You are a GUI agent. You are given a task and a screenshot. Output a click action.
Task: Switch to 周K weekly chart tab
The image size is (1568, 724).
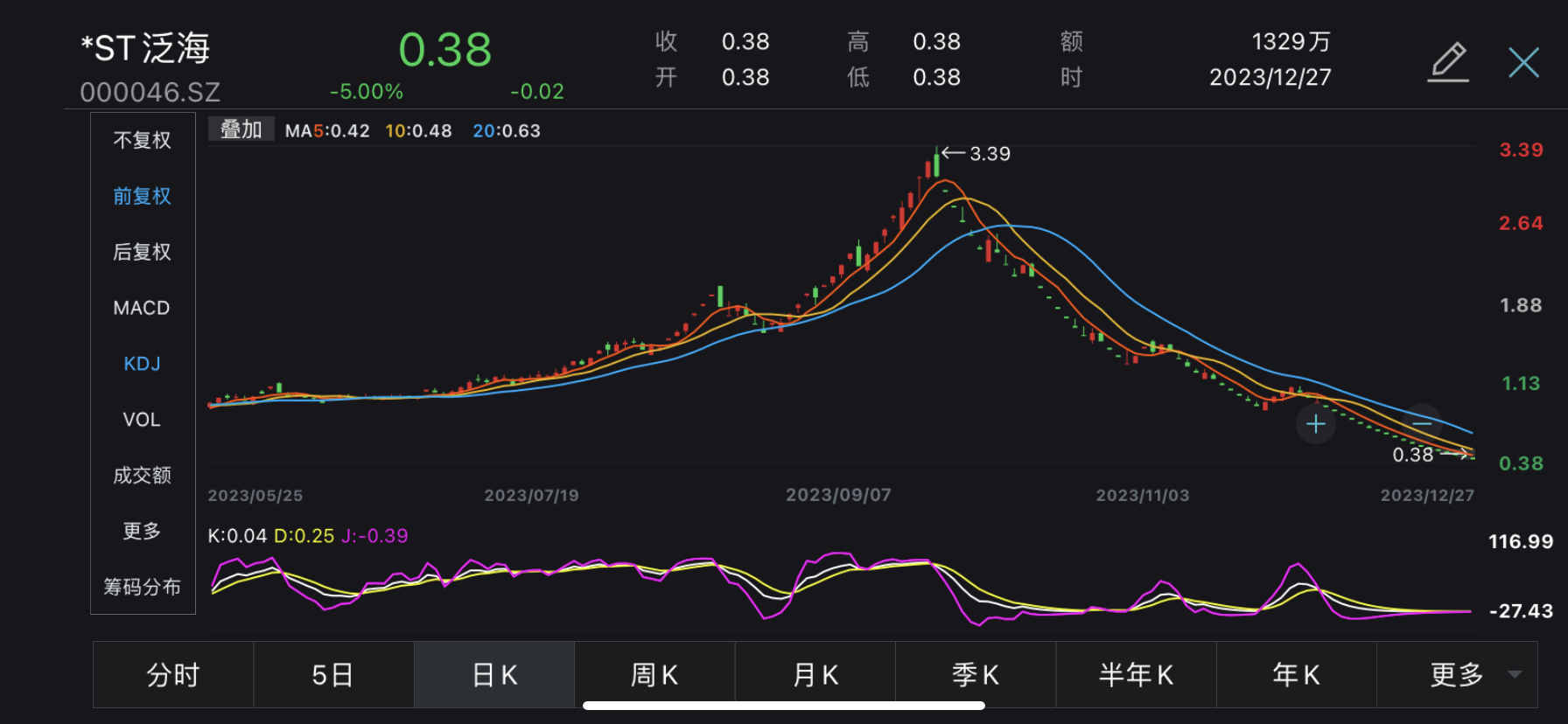click(654, 675)
